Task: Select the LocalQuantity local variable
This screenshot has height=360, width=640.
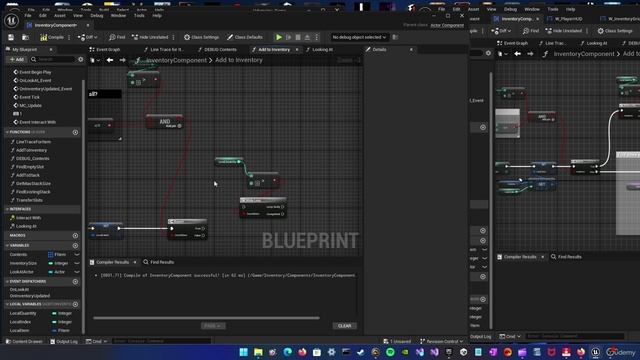Action: tap(23, 313)
